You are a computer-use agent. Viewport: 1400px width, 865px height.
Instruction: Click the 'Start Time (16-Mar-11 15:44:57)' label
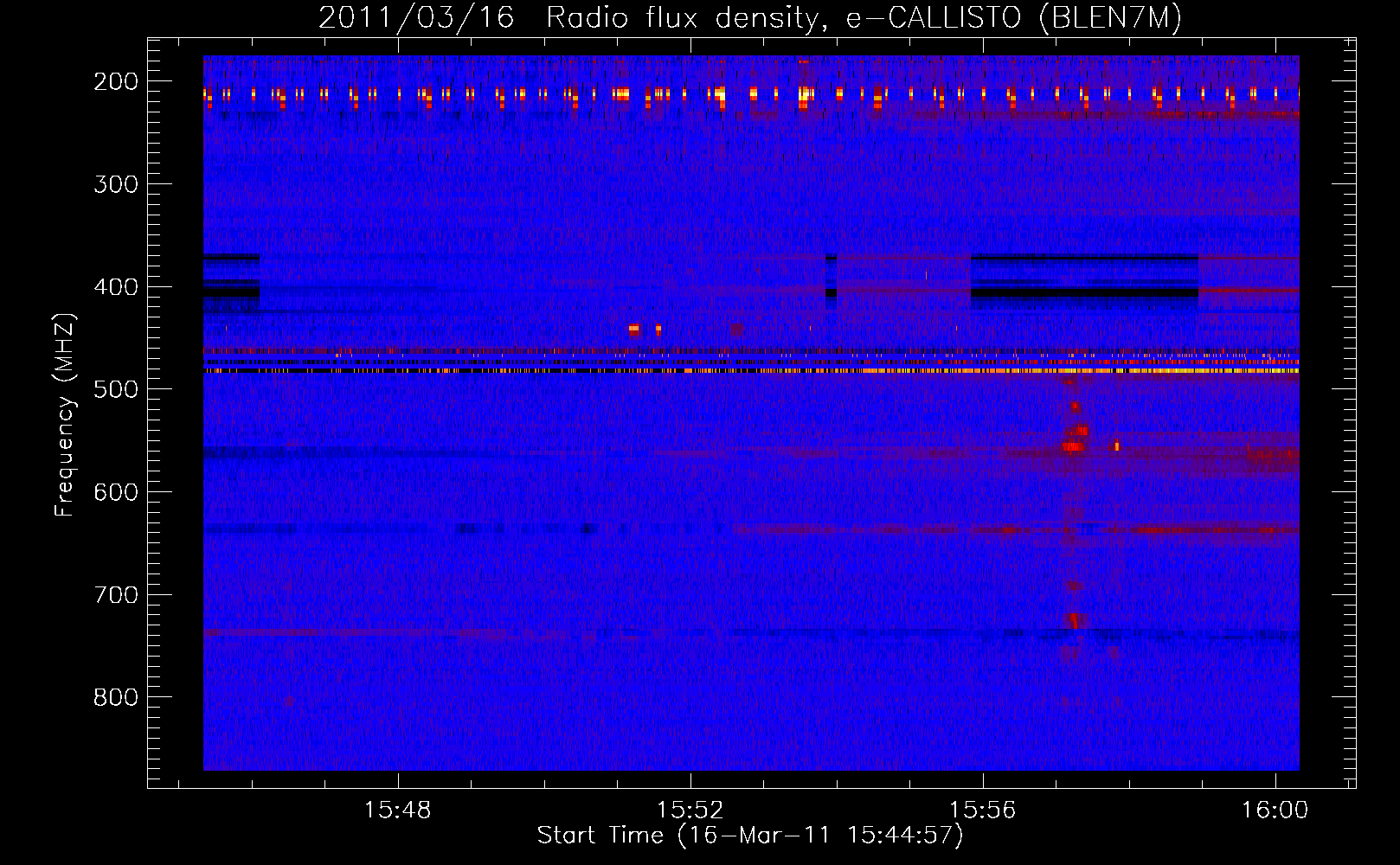tap(750, 836)
